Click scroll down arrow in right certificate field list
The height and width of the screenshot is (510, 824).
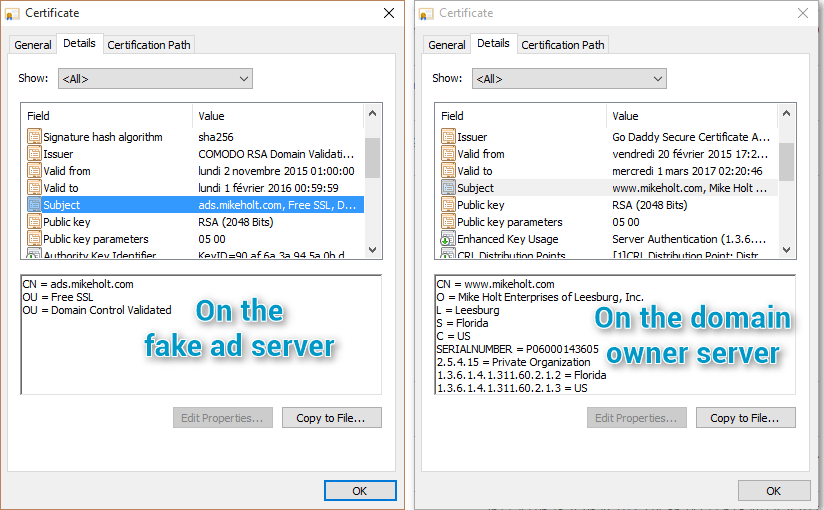787,250
